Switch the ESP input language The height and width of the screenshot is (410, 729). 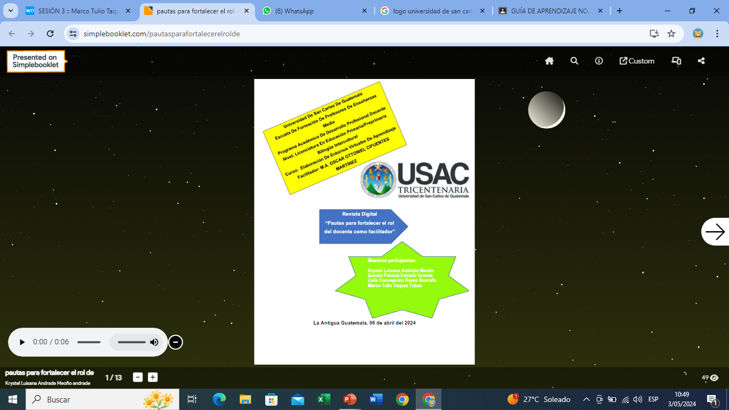653,399
